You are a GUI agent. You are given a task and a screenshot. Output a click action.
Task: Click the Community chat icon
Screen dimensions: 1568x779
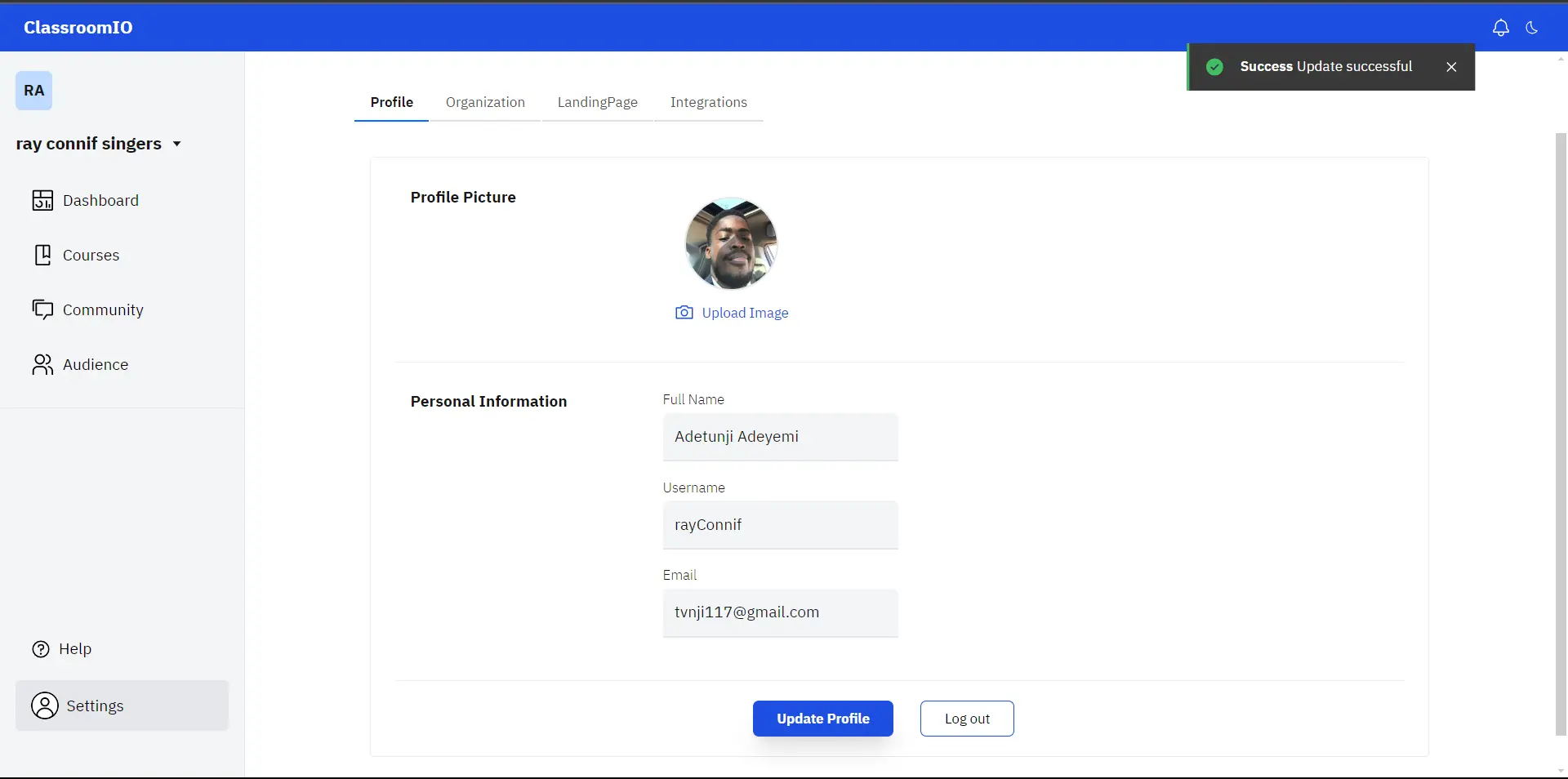(42, 309)
